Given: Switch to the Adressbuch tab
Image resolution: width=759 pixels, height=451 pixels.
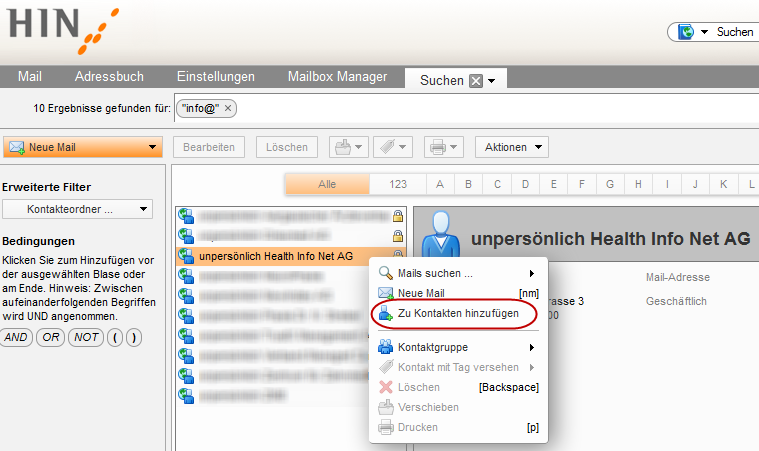Looking at the screenshot, I should [x=109, y=76].
